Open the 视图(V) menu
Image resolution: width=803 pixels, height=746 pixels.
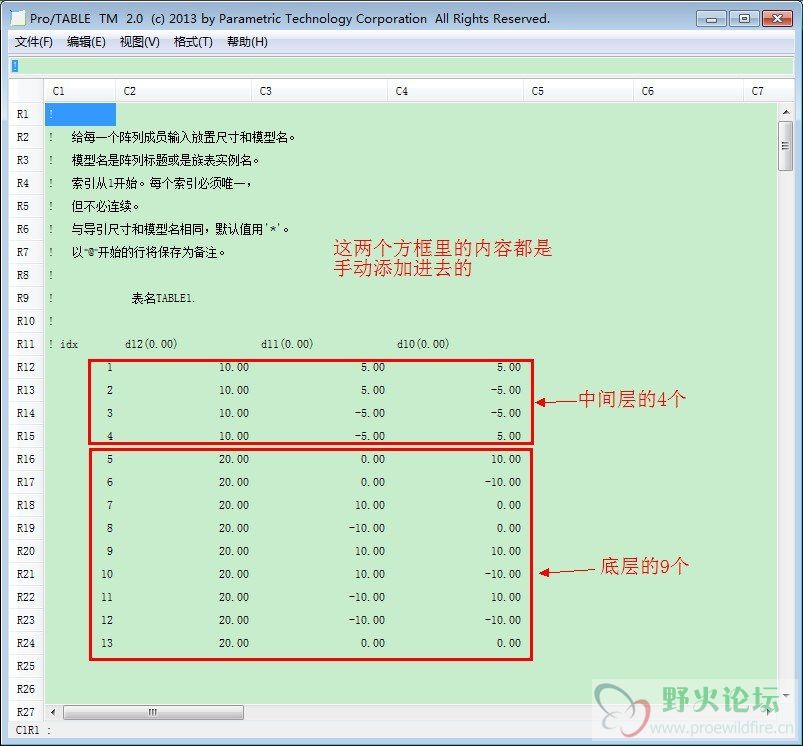139,42
